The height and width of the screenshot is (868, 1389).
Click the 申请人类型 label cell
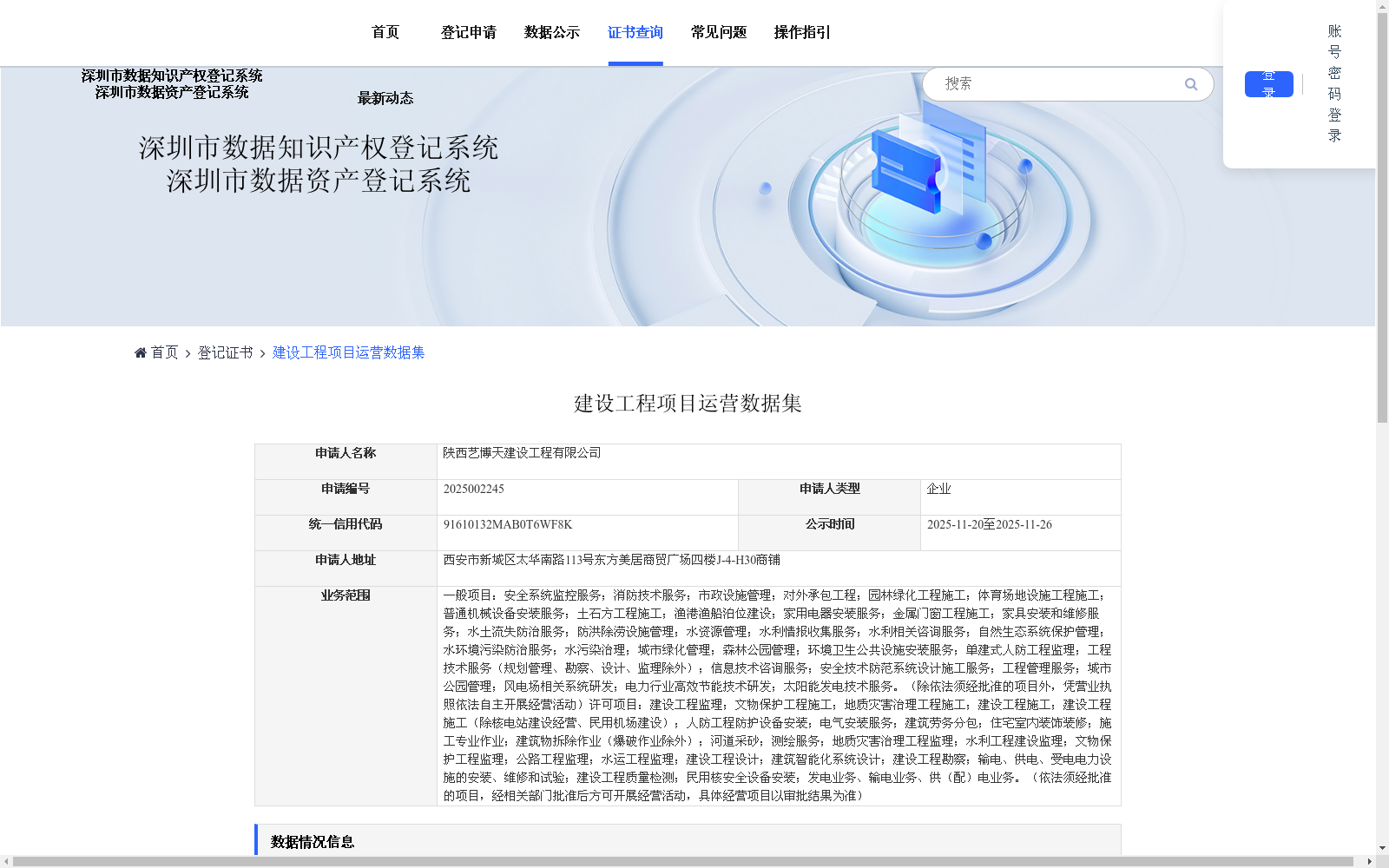tap(829, 497)
